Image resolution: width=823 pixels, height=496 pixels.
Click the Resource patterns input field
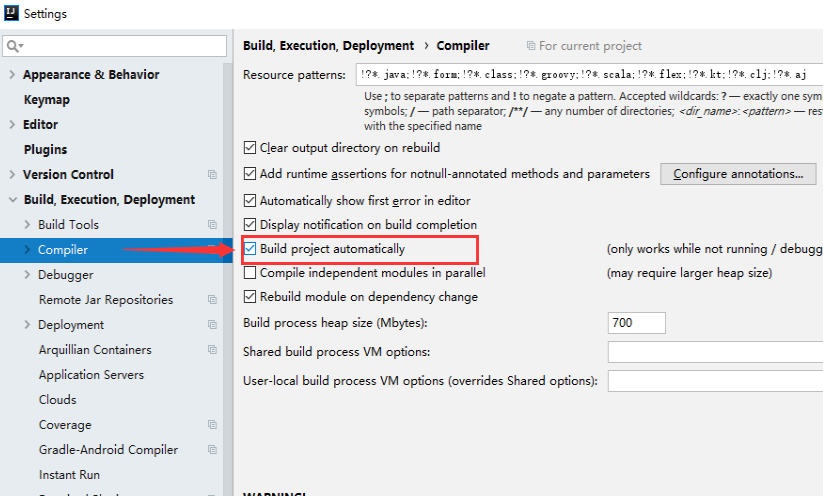coord(589,75)
